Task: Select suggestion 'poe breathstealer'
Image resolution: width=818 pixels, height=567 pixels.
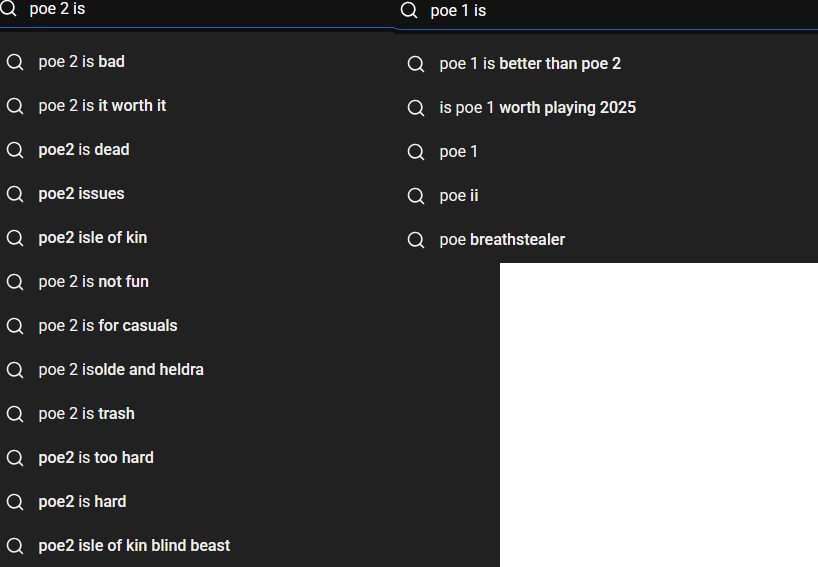Action: coord(606,239)
